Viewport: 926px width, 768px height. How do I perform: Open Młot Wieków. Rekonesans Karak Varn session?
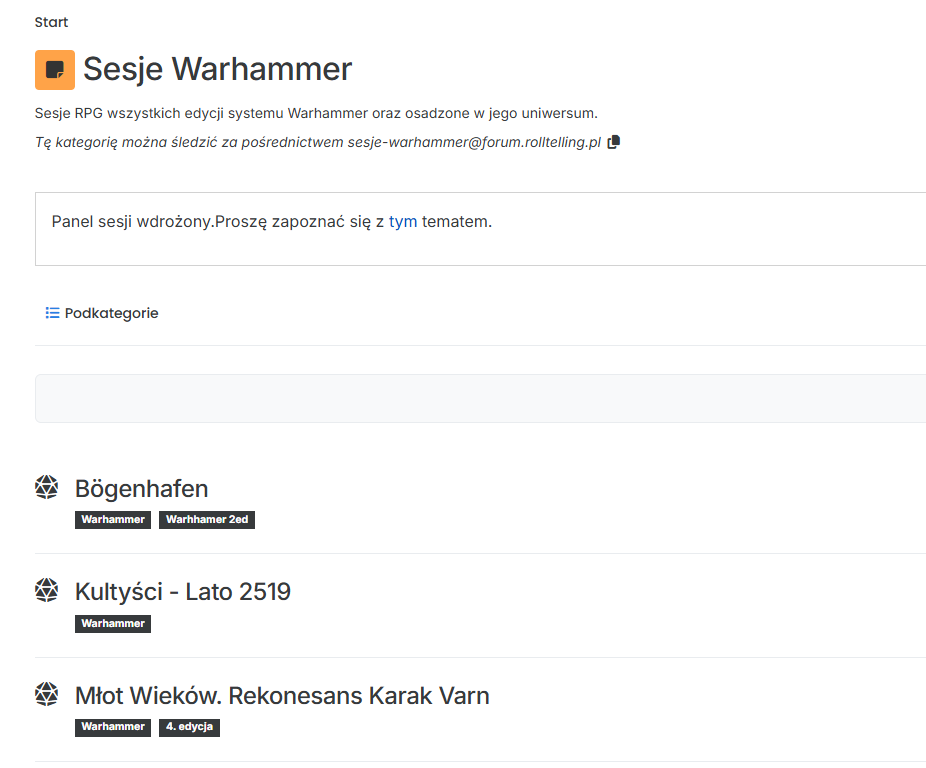[282, 696]
